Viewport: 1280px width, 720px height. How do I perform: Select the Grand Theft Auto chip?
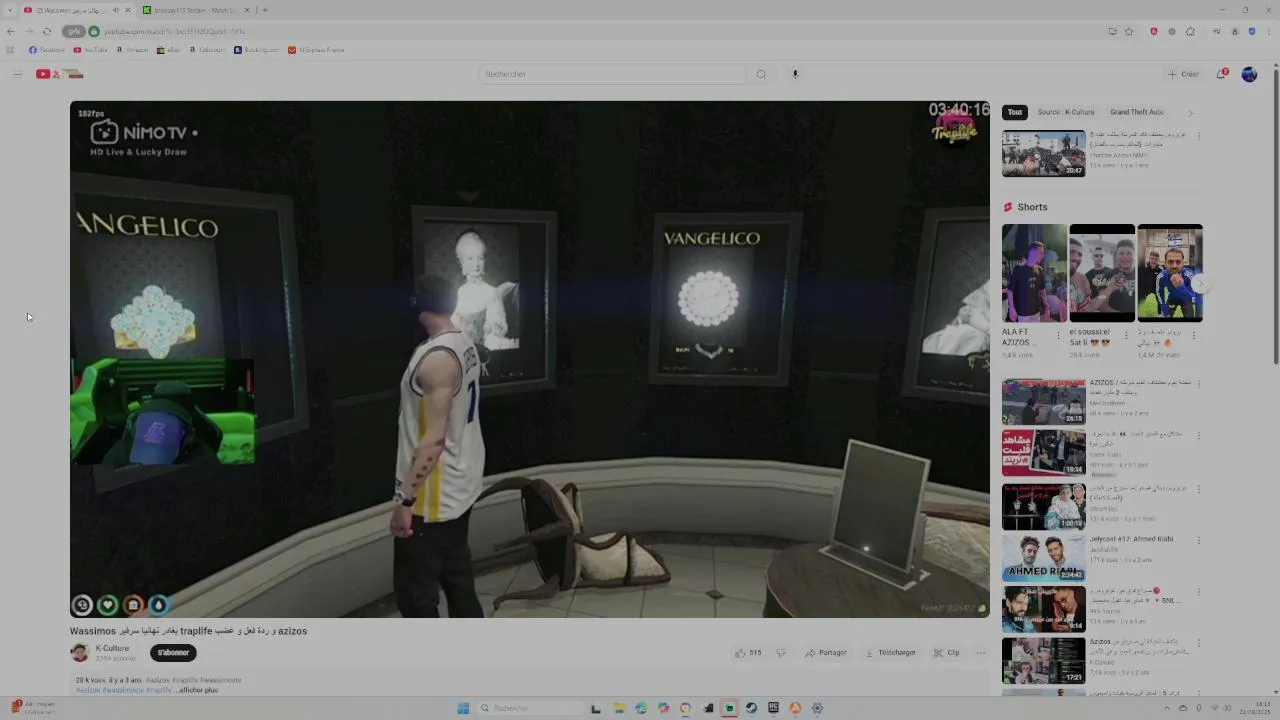point(1137,112)
